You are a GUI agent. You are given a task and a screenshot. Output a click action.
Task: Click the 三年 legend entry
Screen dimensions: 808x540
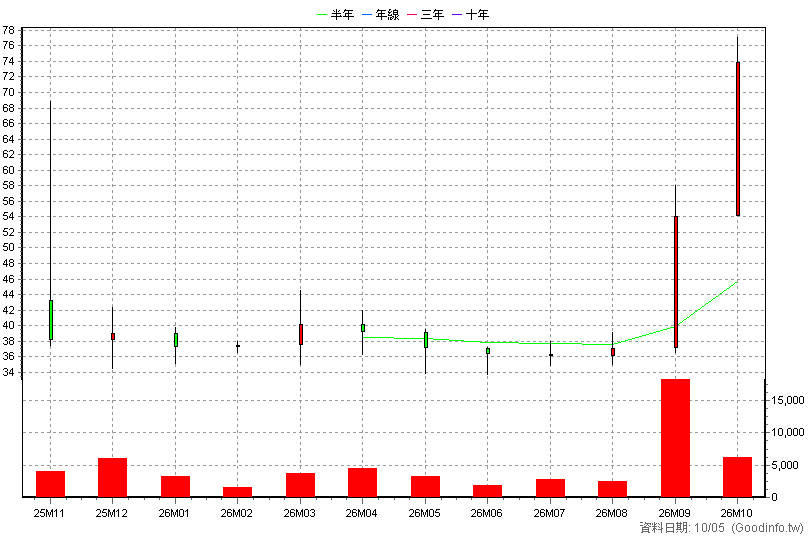[x=426, y=14]
